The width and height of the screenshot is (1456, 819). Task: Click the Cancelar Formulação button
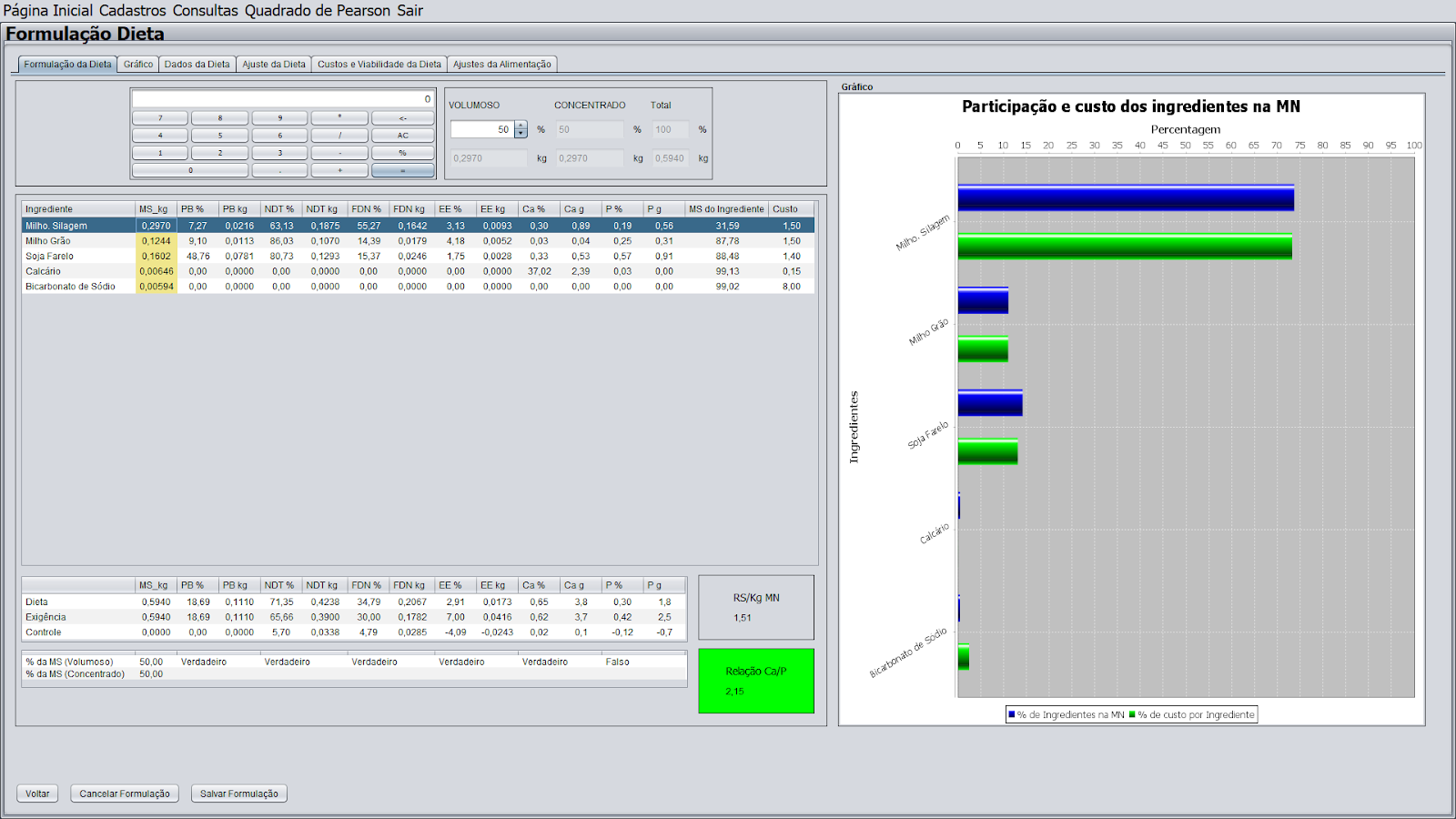[x=125, y=794]
